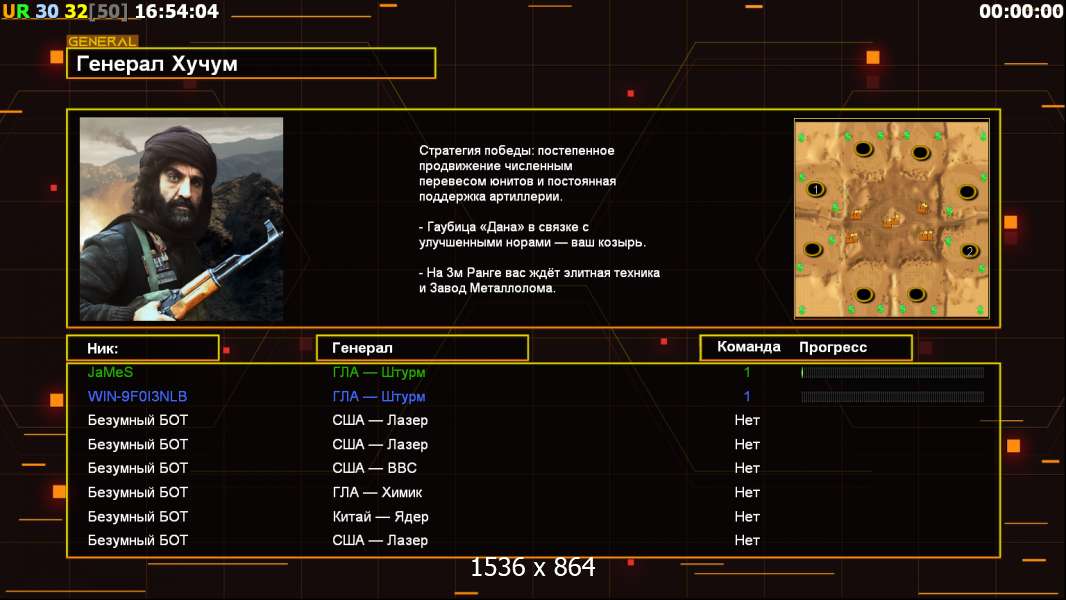Click Безумный БОT name in США — ВВС row
This screenshot has height=600, width=1066.
[137, 468]
